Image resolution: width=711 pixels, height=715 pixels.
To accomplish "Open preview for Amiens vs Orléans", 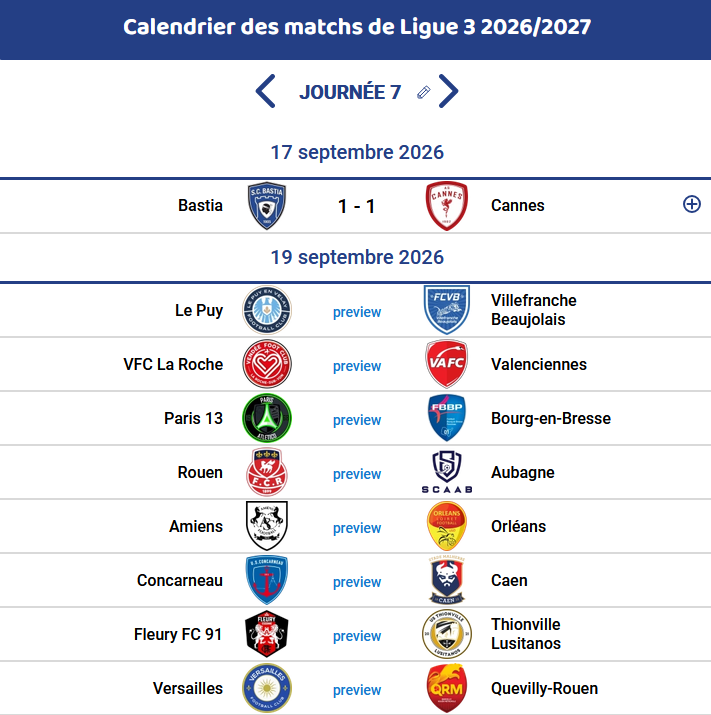I will click(x=357, y=528).
